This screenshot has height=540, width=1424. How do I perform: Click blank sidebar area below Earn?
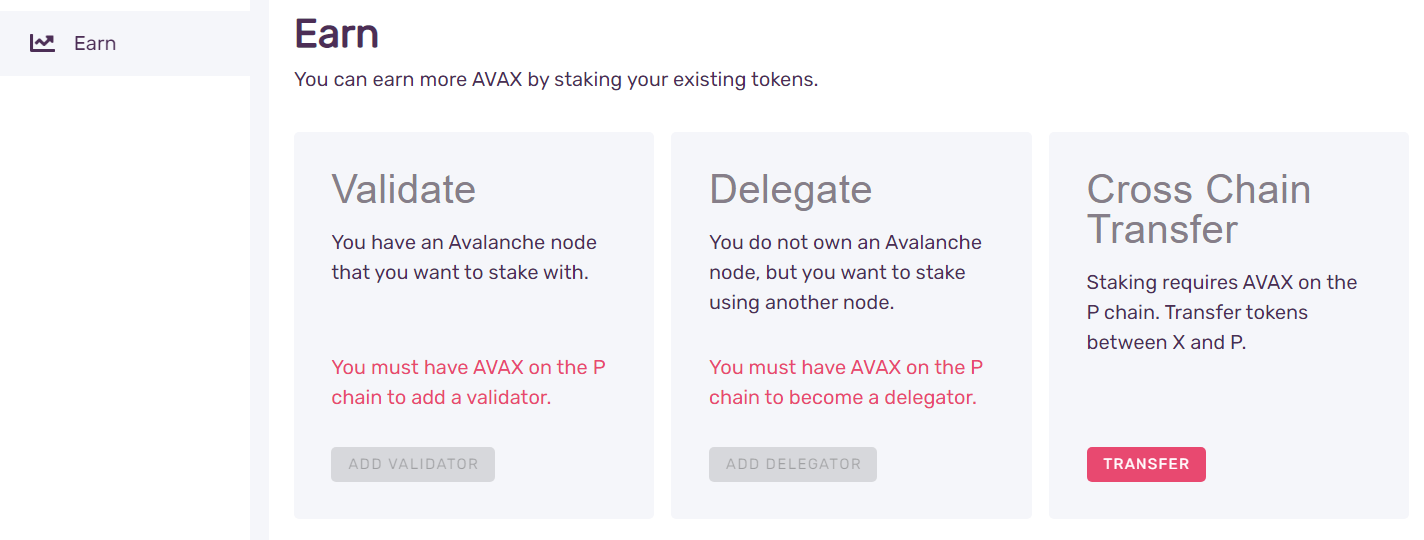point(125,300)
